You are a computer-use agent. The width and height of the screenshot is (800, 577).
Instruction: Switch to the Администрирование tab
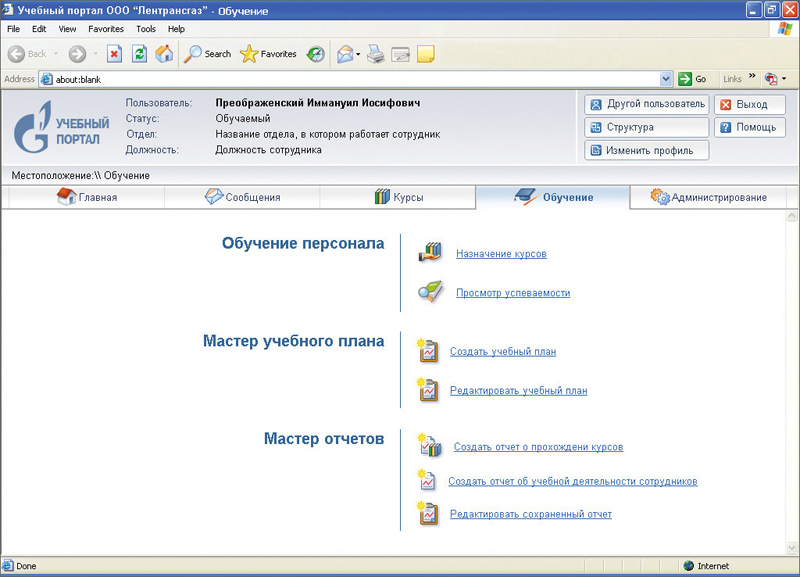coord(709,197)
